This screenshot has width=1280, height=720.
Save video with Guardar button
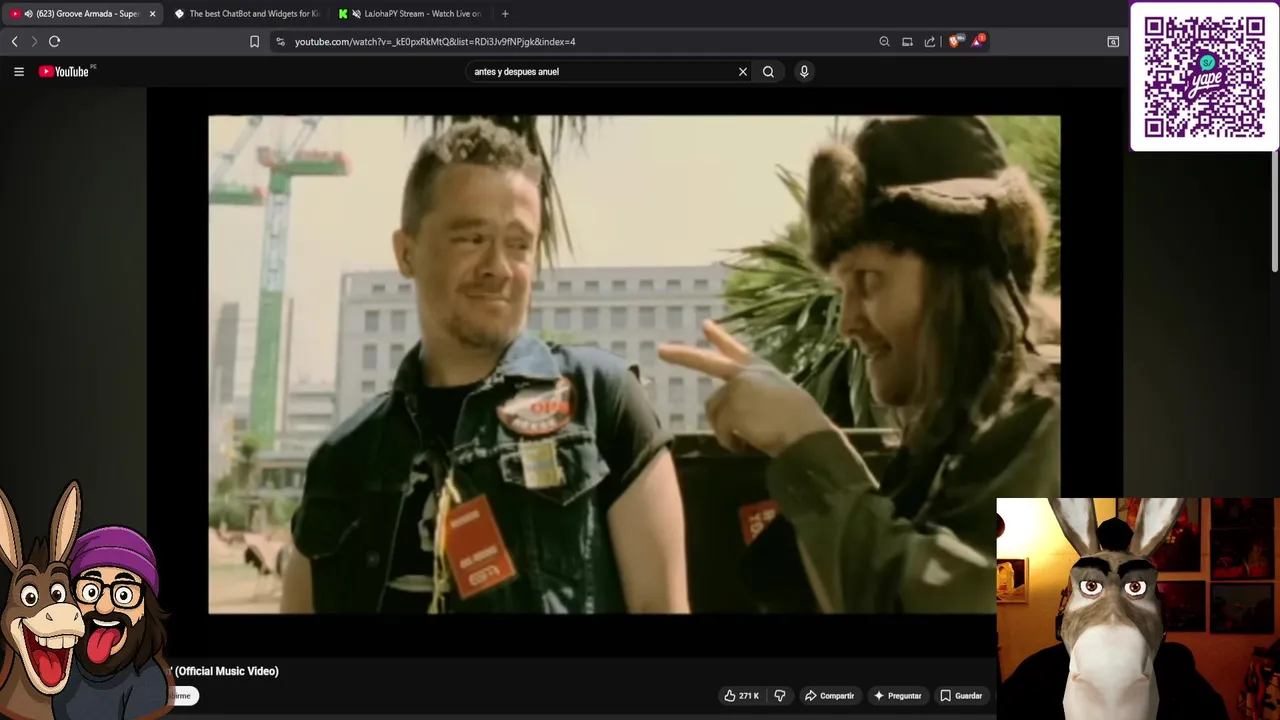click(x=960, y=696)
